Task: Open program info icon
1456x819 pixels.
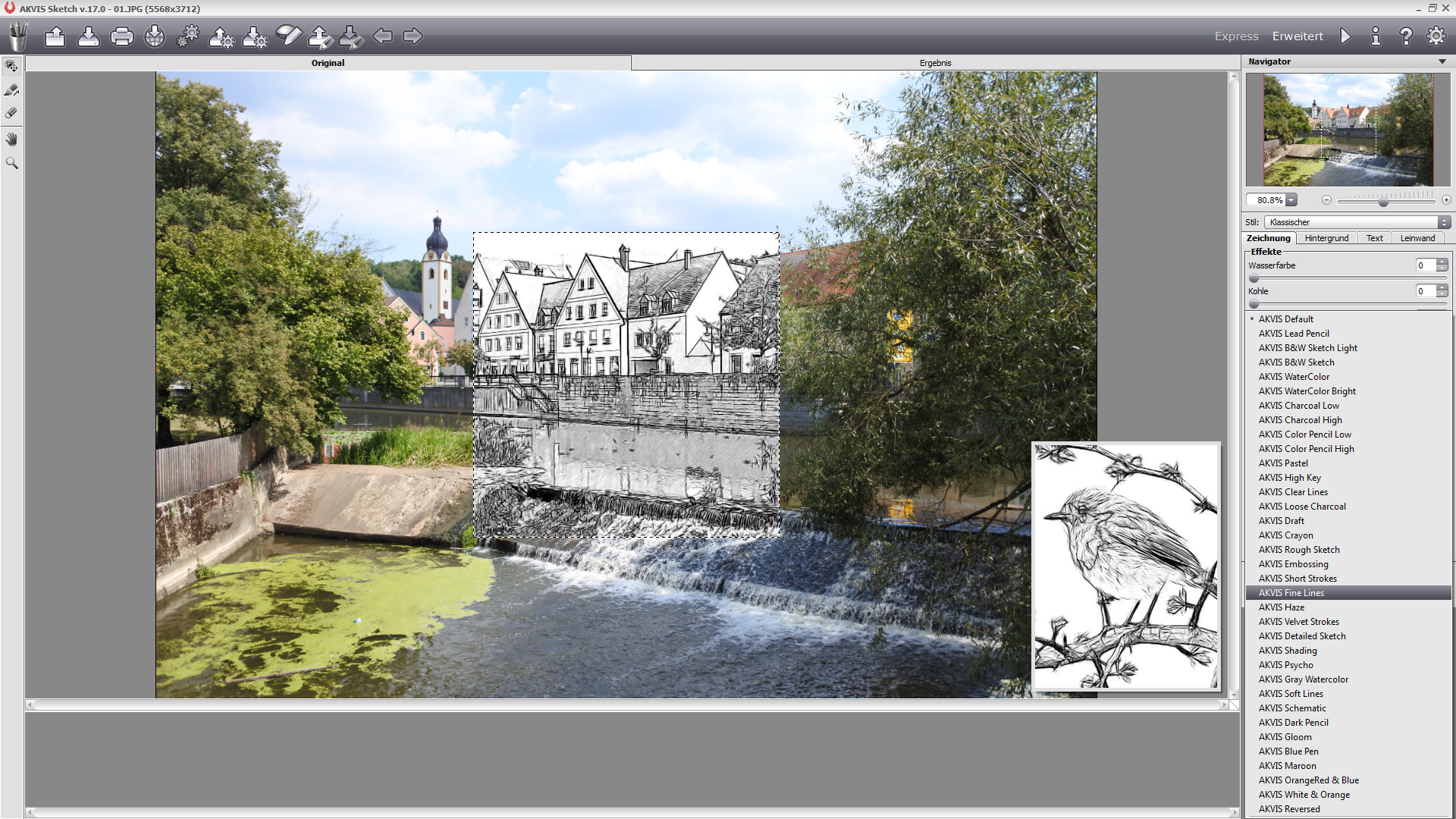Action: tap(1376, 36)
